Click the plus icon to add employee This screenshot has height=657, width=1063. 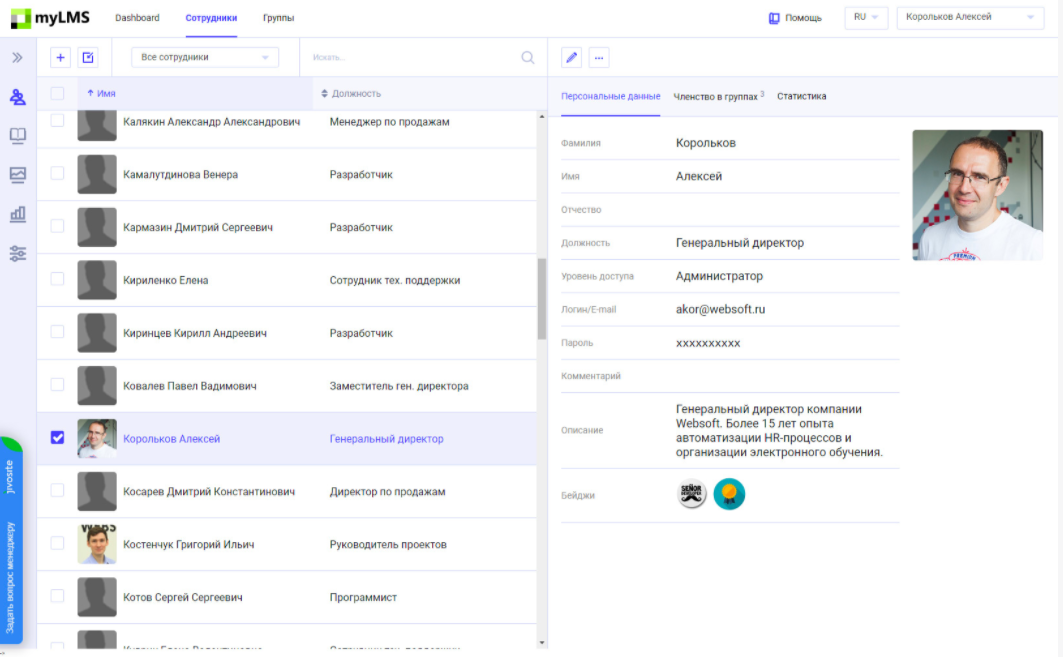coord(60,58)
